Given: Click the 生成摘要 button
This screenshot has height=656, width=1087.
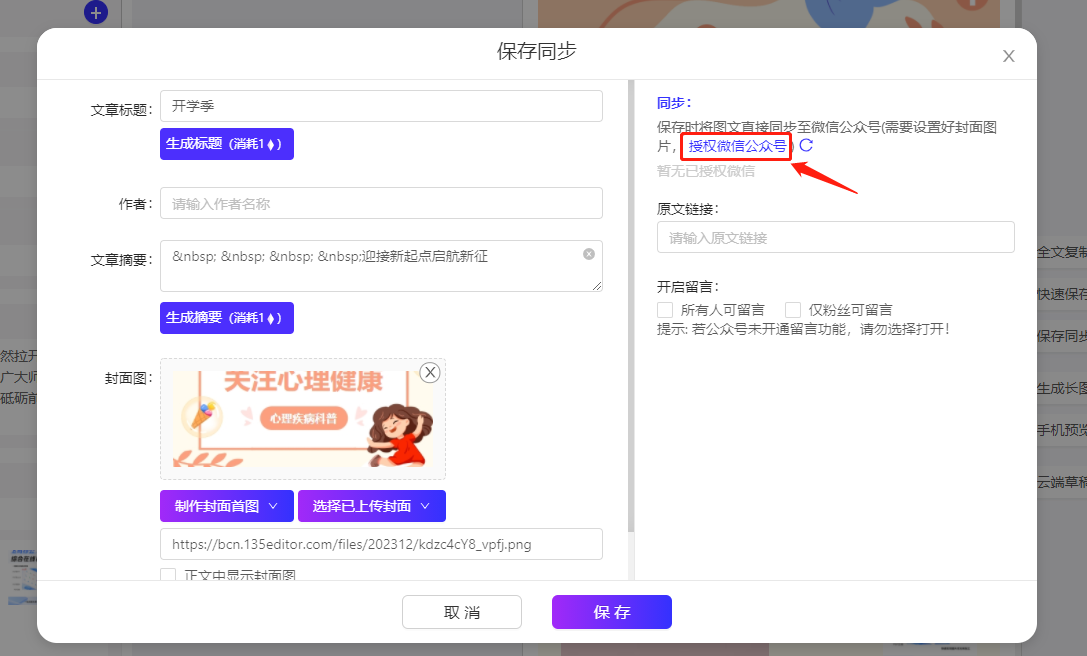Looking at the screenshot, I should tap(226, 318).
